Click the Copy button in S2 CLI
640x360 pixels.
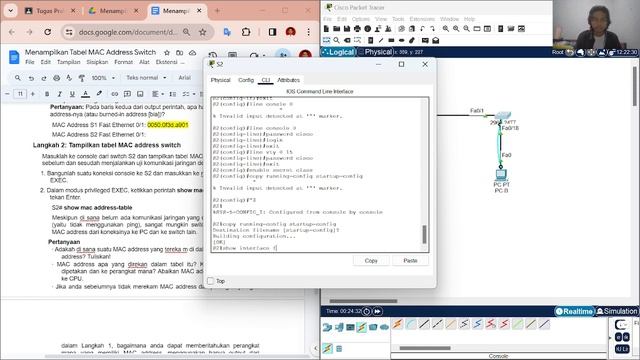(x=371, y=260)
